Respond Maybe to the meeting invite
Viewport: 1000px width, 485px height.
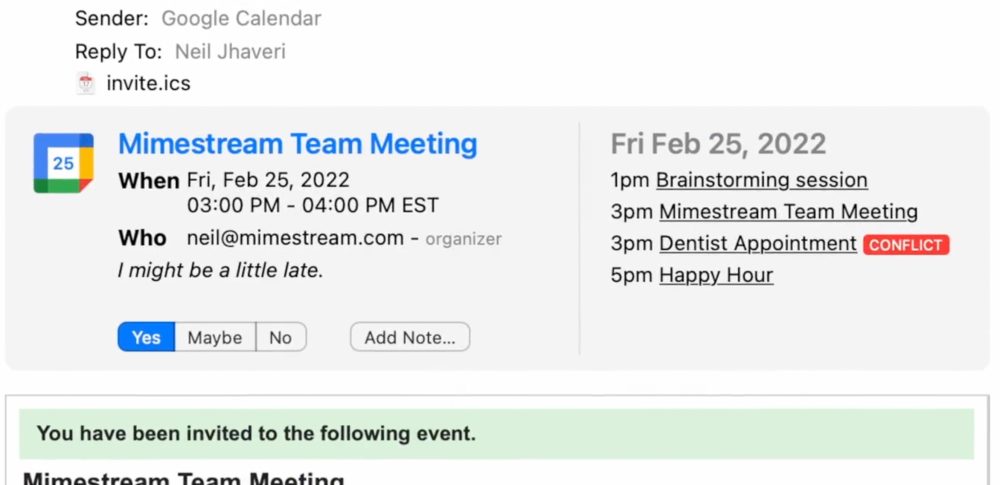pos(215,337)
